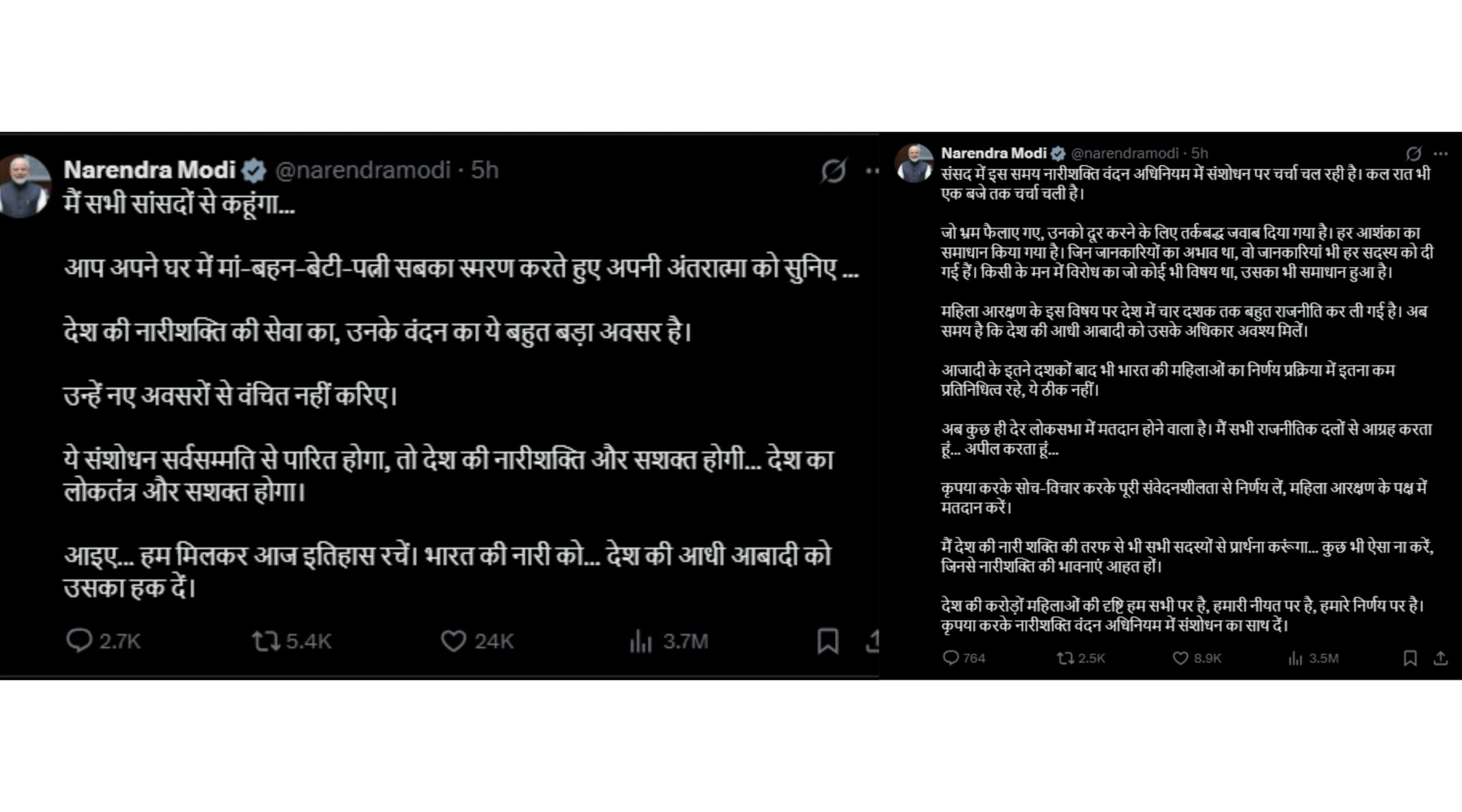1462x812 pixels.
Task: Like the right tweet with 8.9K likes
Action: pyautogui.click(x=1180, y=658)
